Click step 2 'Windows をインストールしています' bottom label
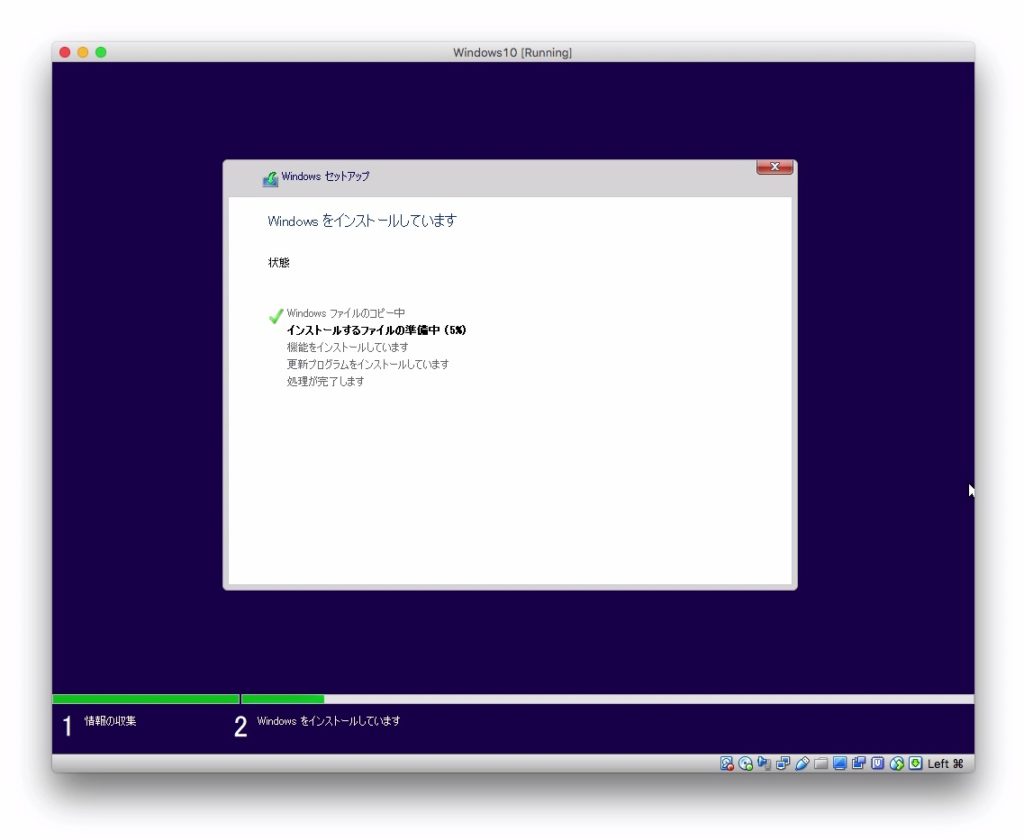This screenshot has height=840, width=1024. pos(328,721)
